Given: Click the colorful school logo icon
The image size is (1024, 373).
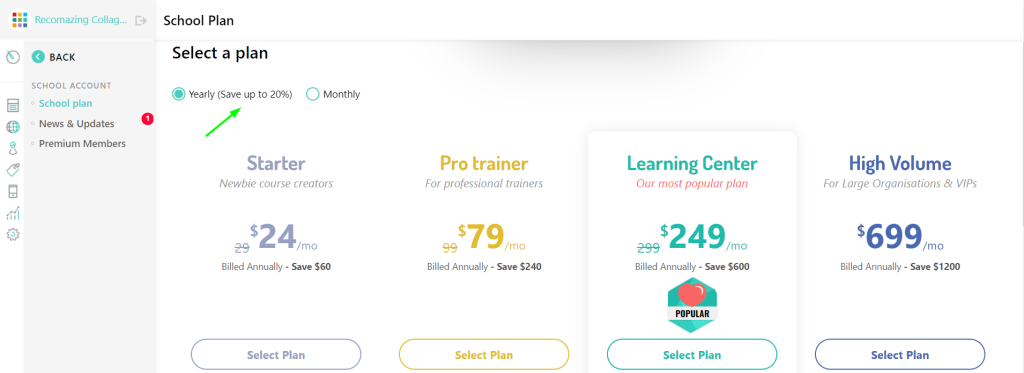Looking at the screenshot, I should pos(20,20).
